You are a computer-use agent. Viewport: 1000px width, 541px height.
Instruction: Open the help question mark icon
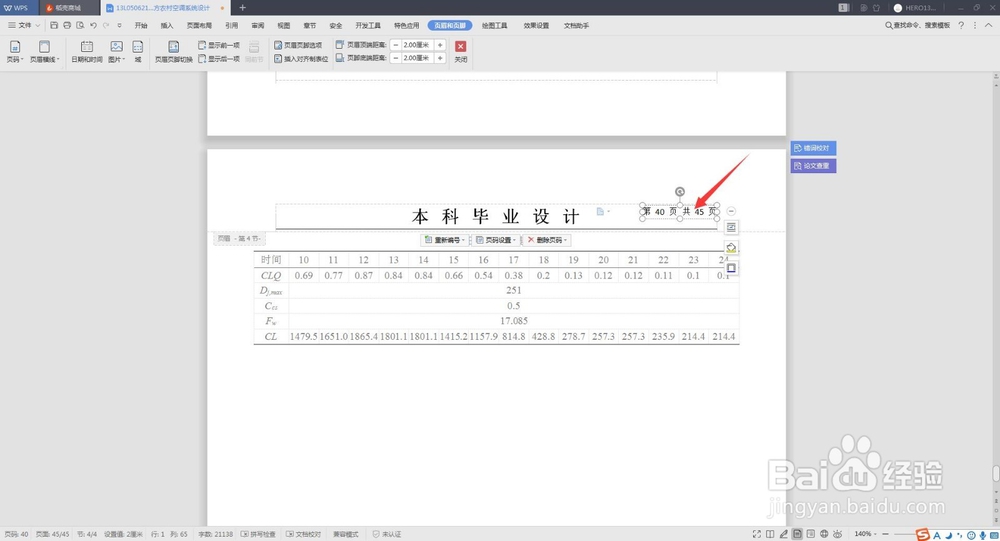click(961, 26)
